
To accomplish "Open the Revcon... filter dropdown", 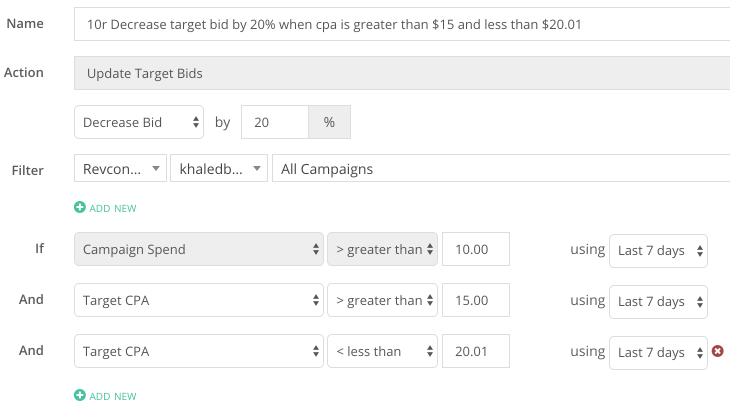I will pos(120,169).
